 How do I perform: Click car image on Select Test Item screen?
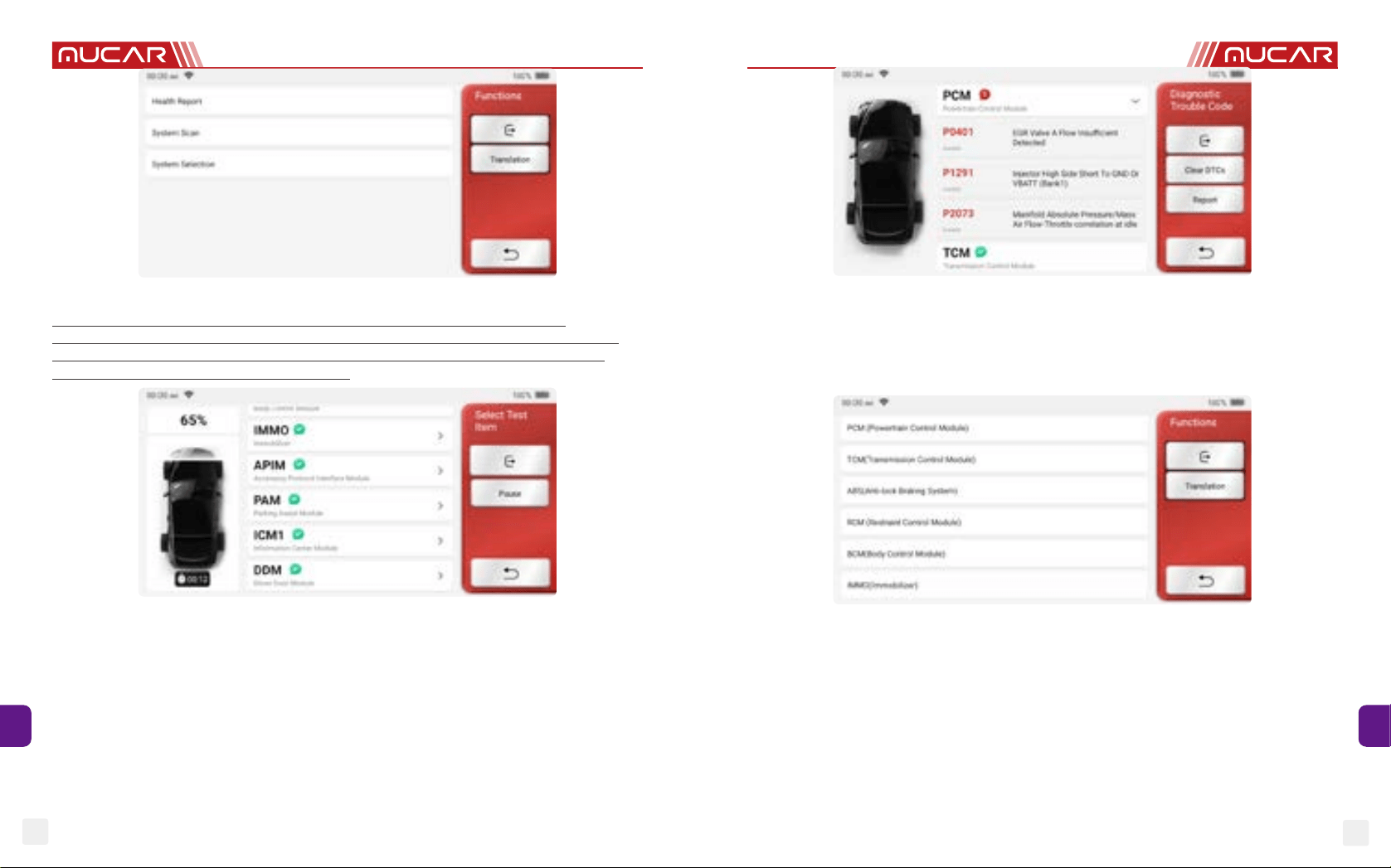193,507
